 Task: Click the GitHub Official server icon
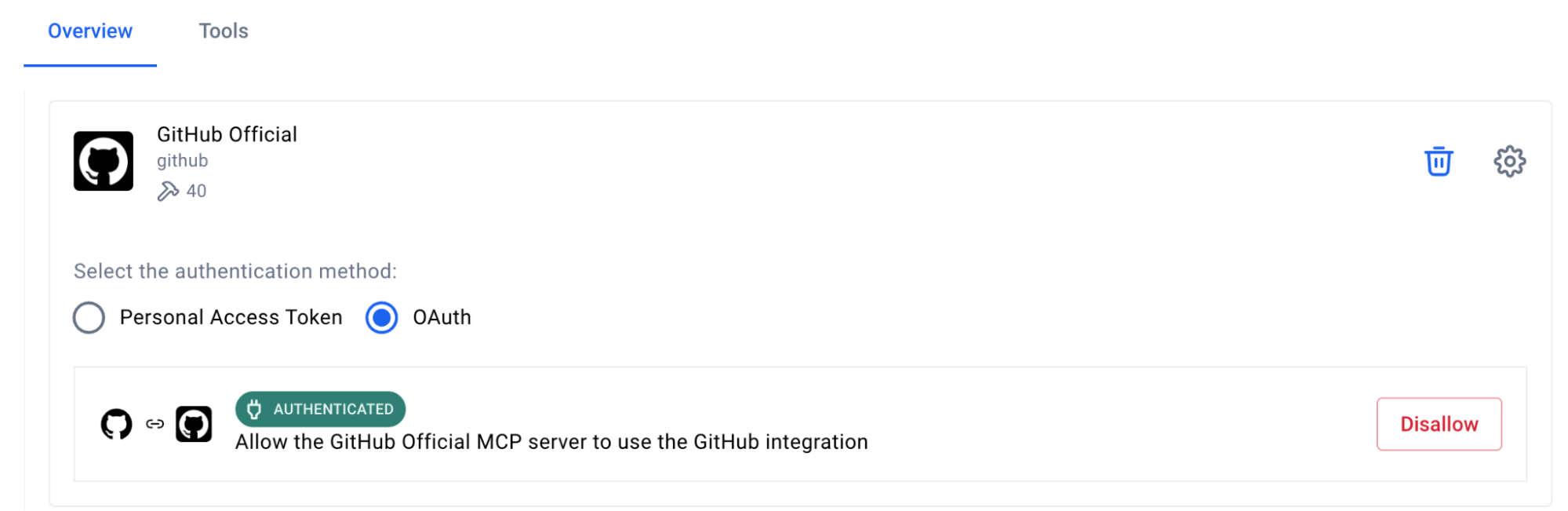(103, 161)
